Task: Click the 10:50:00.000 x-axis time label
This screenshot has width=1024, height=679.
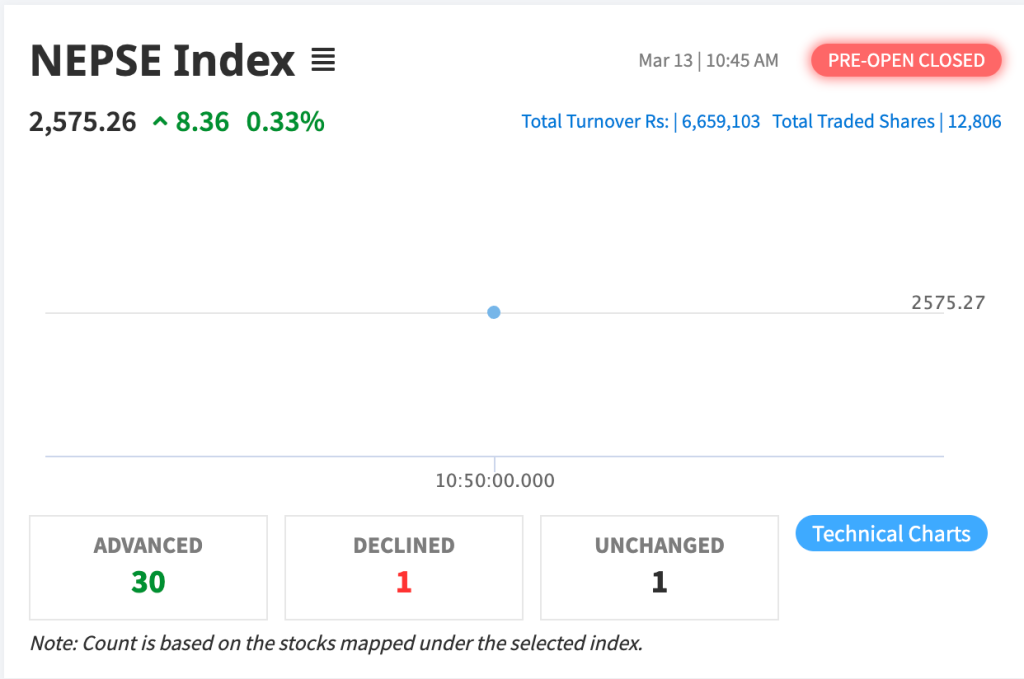Action: click(495, 481)
